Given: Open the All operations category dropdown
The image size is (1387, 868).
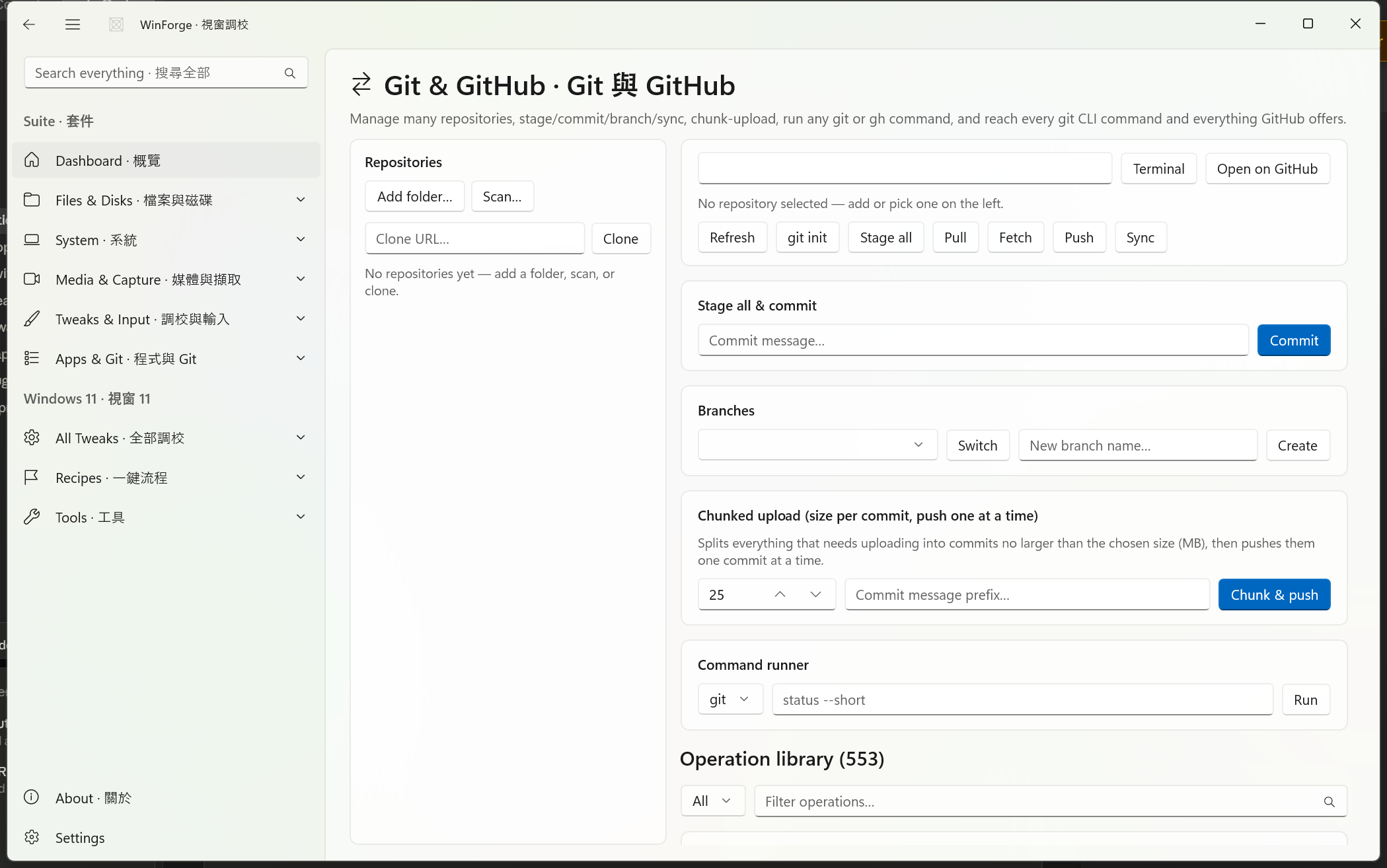Looking at the screenshot, I should point(713,801).
